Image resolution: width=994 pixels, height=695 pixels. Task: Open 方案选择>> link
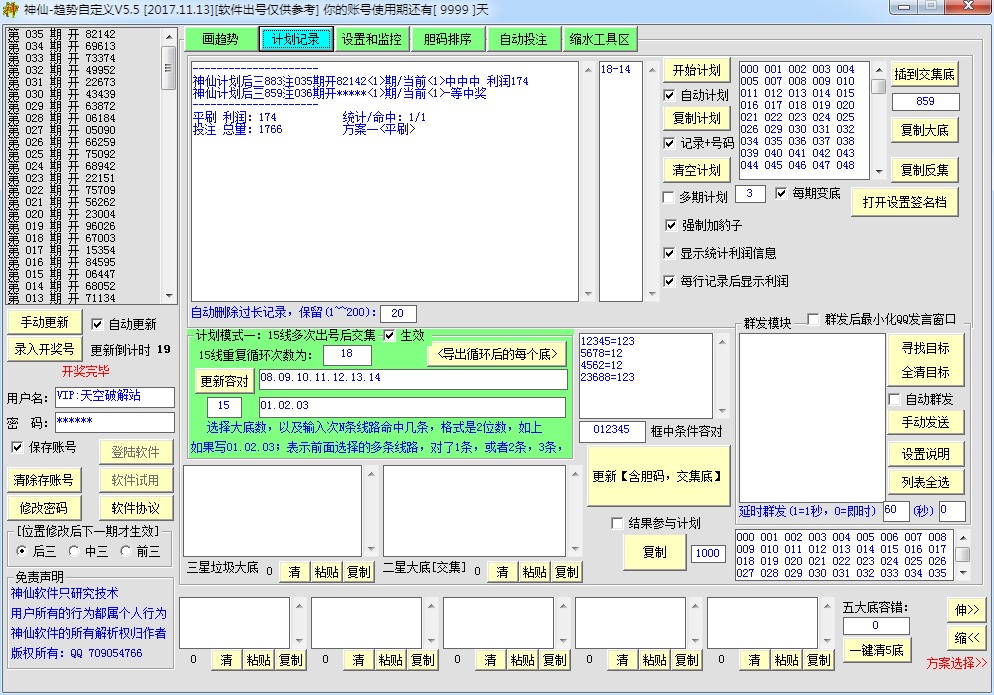click(x=956, y=662)
